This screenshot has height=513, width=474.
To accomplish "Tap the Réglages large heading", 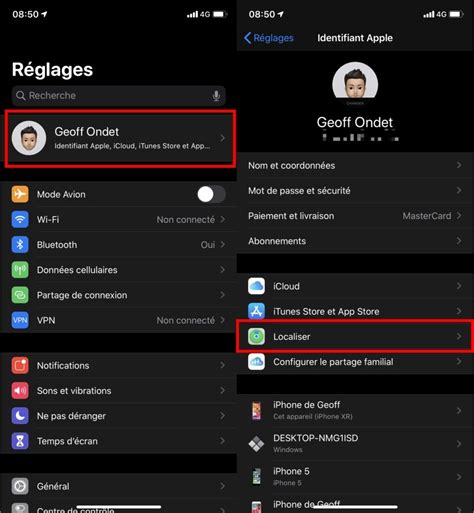I will pos(52,70).
